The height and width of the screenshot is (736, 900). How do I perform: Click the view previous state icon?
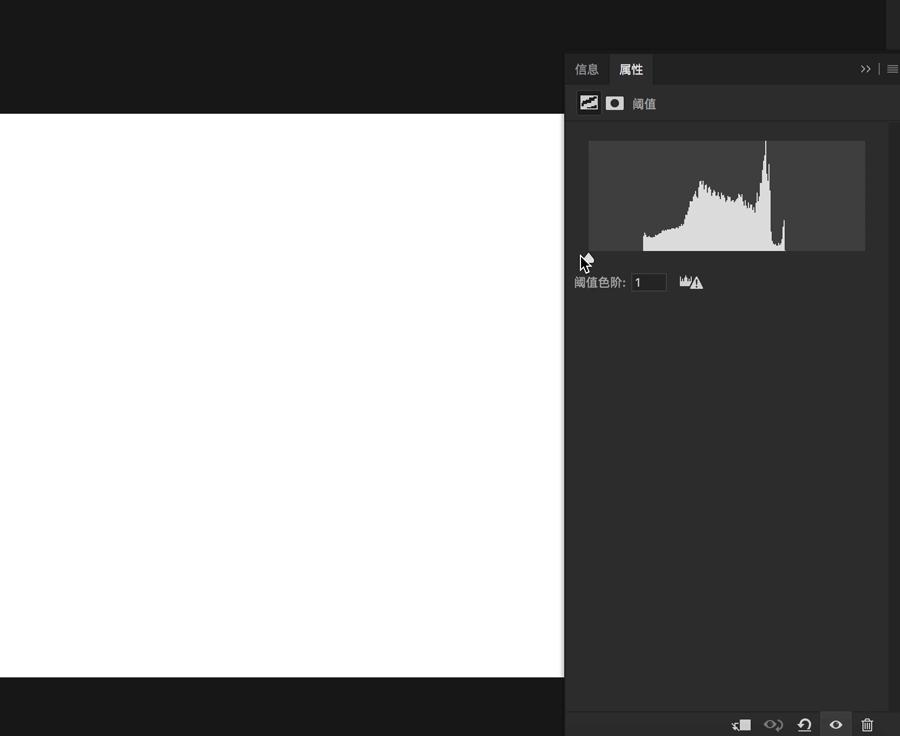click(x=773, y=725)
